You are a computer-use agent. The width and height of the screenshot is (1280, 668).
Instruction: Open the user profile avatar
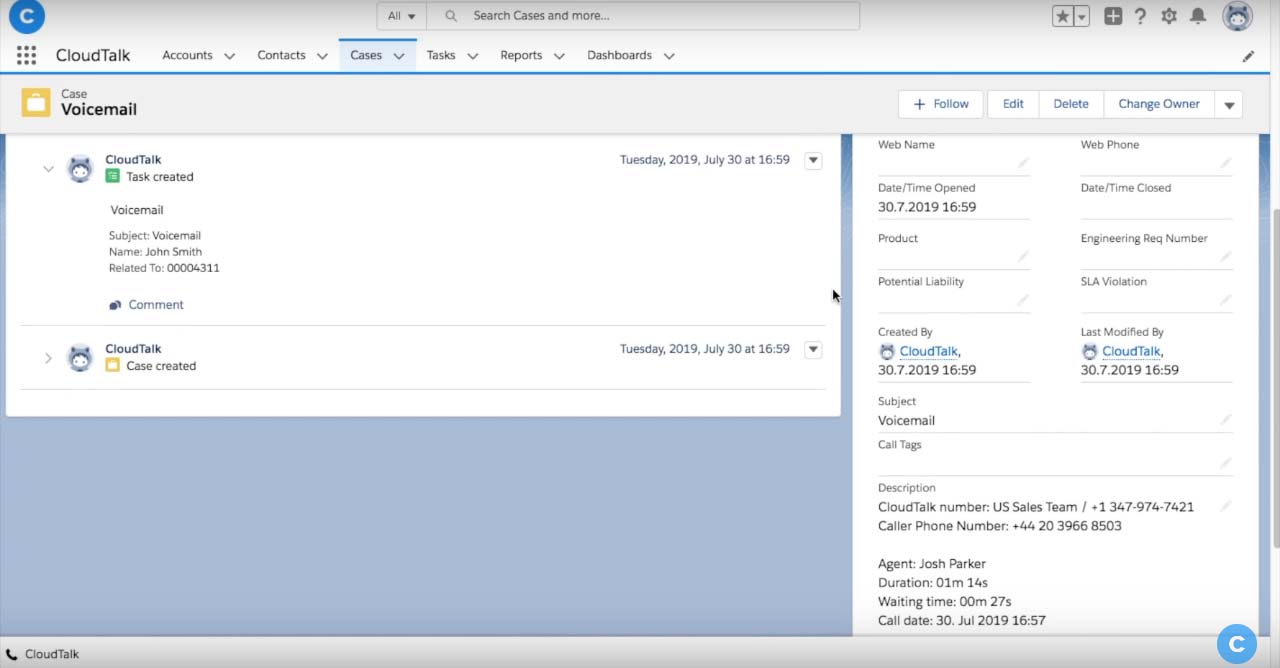pyautogui.click(x=1237, y=16)
